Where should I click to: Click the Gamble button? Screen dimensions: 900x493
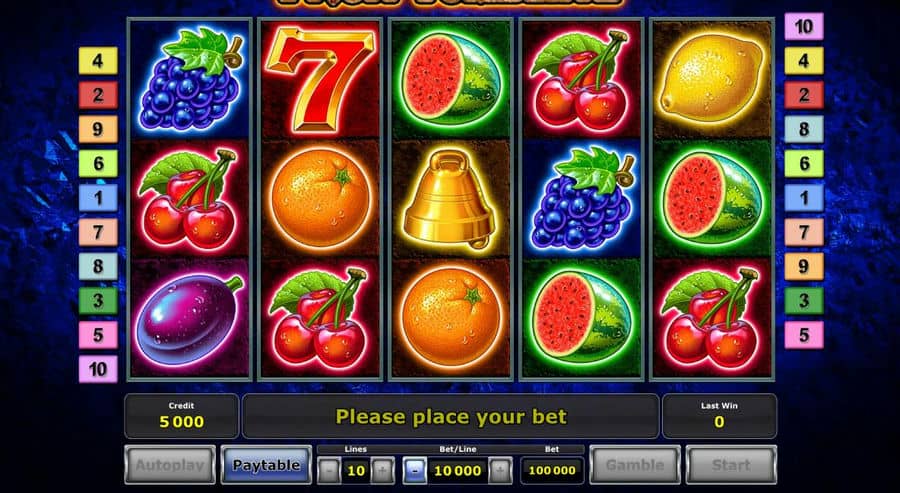(x=635, y=465)
